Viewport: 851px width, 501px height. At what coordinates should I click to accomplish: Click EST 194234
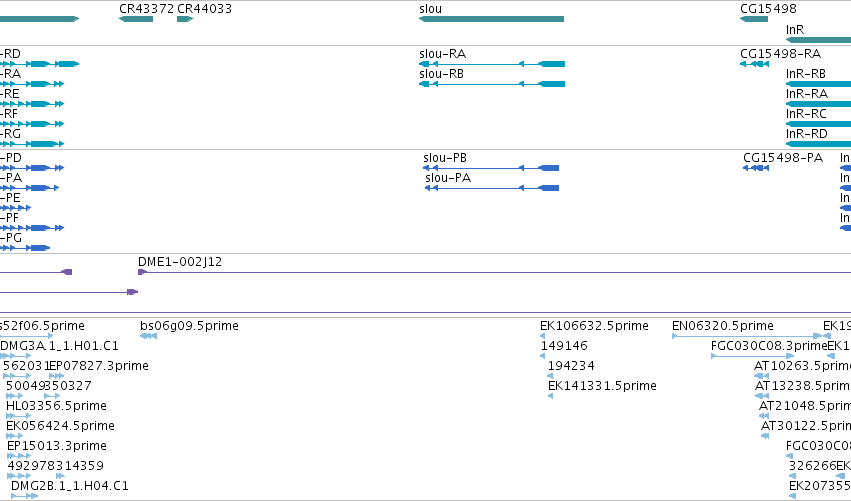click(550, 376)
